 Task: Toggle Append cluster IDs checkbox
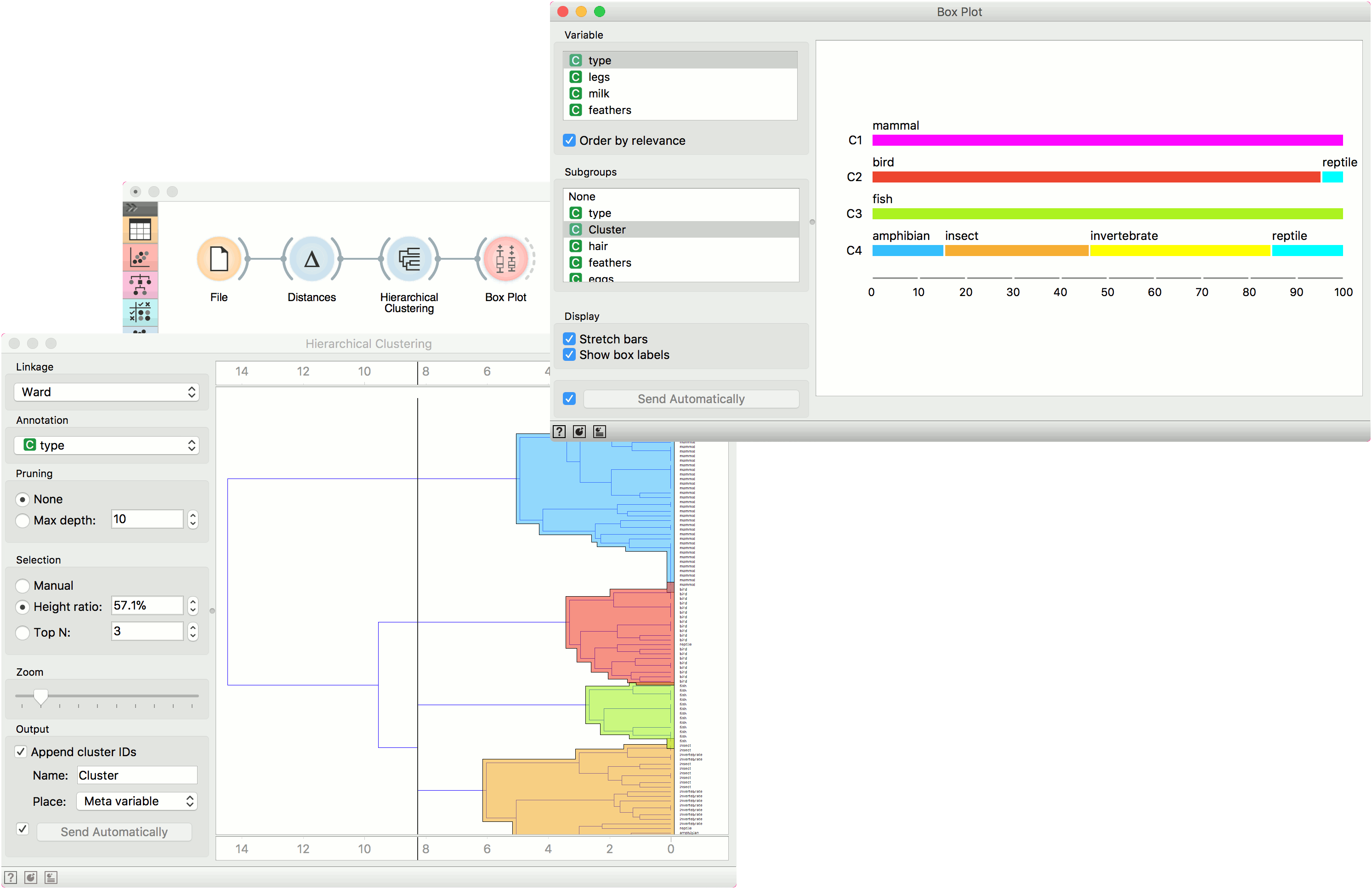21,751
